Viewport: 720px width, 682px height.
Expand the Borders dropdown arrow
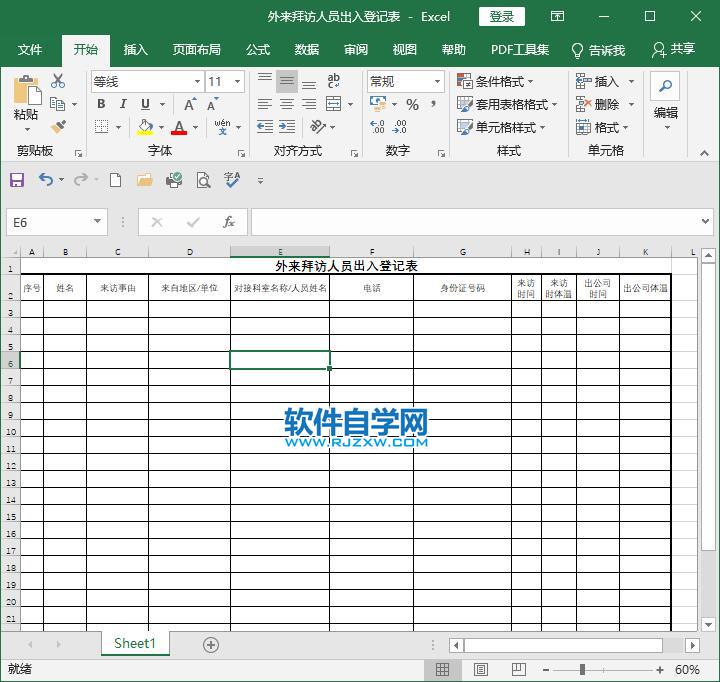[x=118, y=127]
